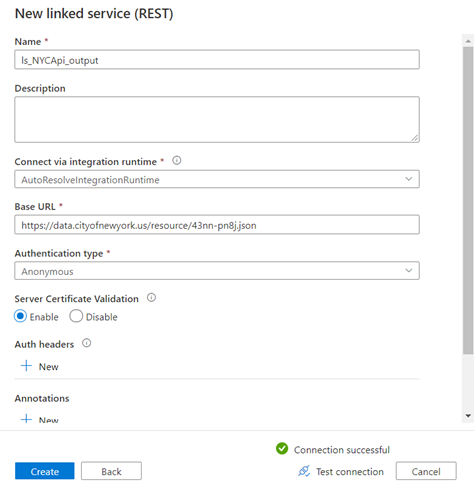475x486 pixels.
Task: Open Server Certificate Validation info tooltip
Action: tap(151, 298)
